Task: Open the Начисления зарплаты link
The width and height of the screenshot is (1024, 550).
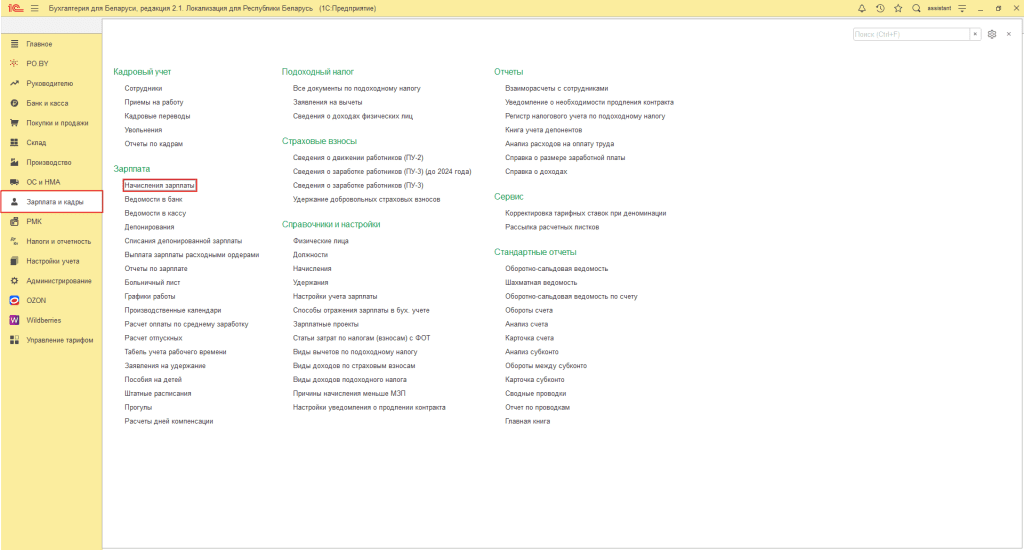Action: pyautogui.click(x=159, y=185)
